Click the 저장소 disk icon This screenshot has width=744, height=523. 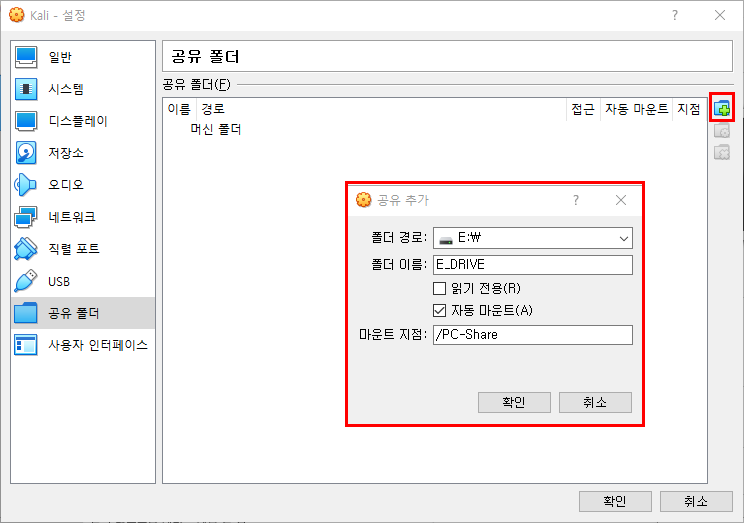26,153
